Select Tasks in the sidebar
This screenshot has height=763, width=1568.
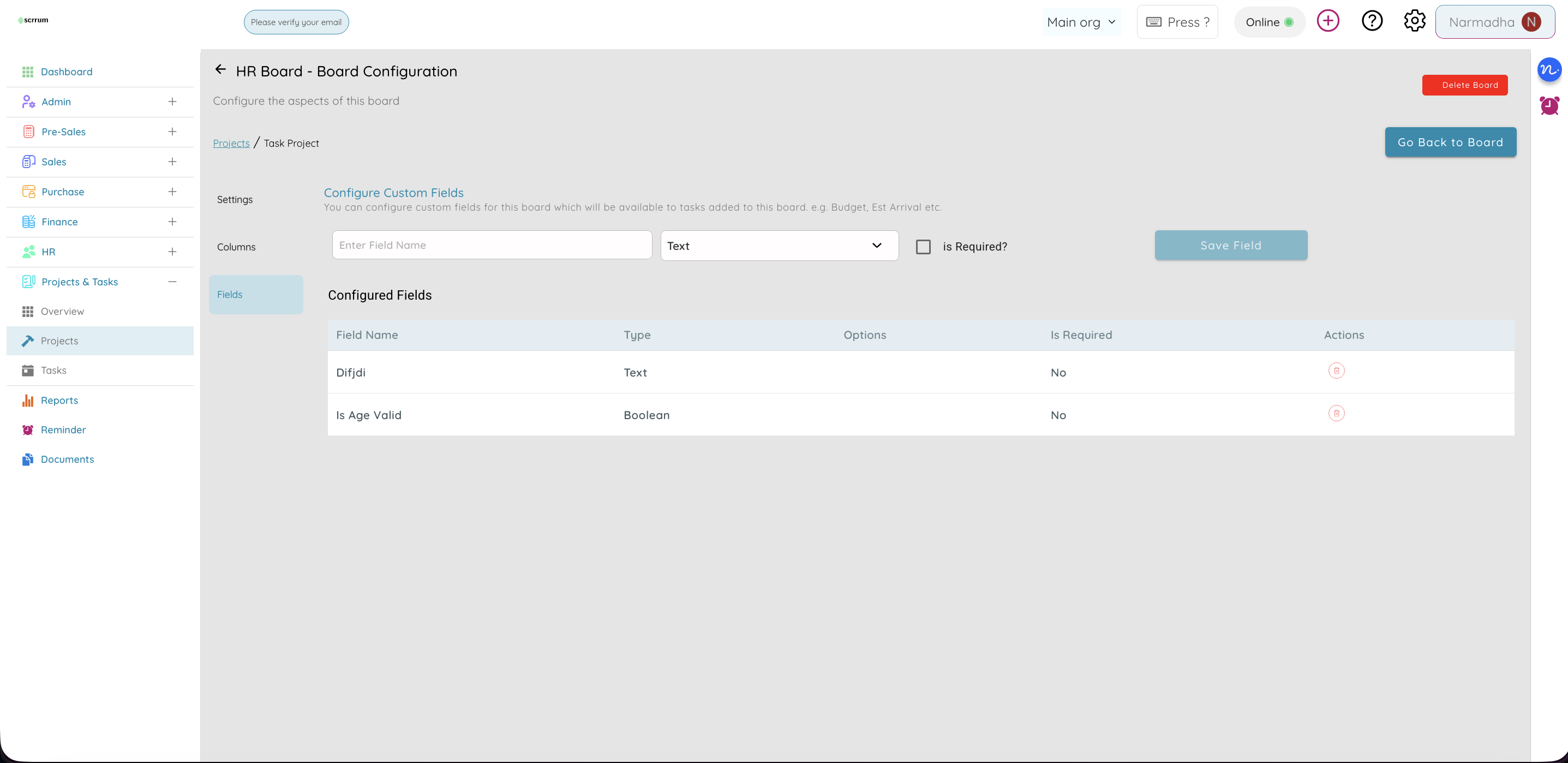53,369
